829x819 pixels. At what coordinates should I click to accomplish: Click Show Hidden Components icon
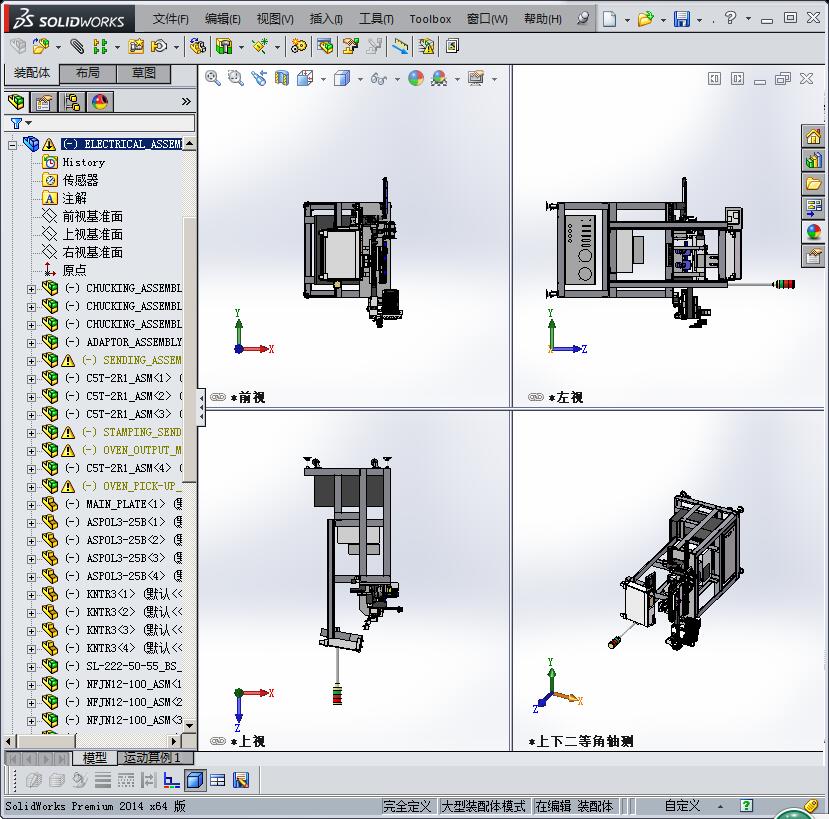click(197, 47)
